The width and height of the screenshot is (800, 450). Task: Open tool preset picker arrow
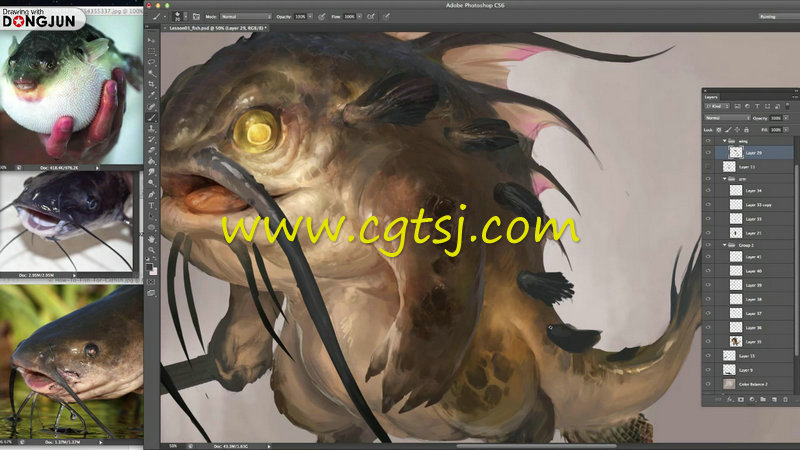click(165, 17)
